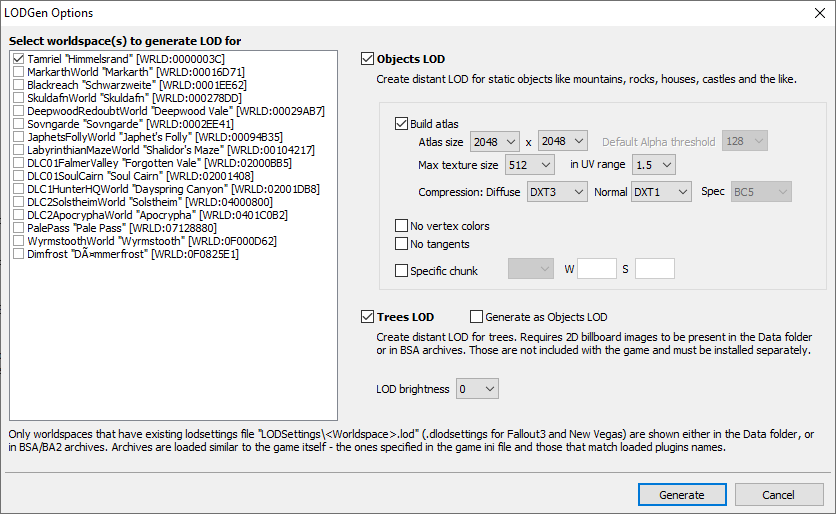
Task: Open the Normal compression dropdown
Action: point(661,191)
